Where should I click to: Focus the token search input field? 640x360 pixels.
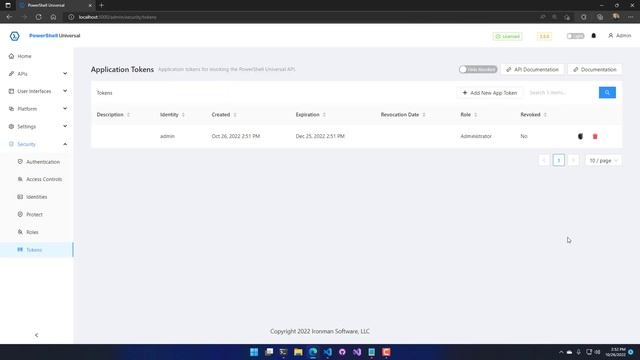[562, 93]
